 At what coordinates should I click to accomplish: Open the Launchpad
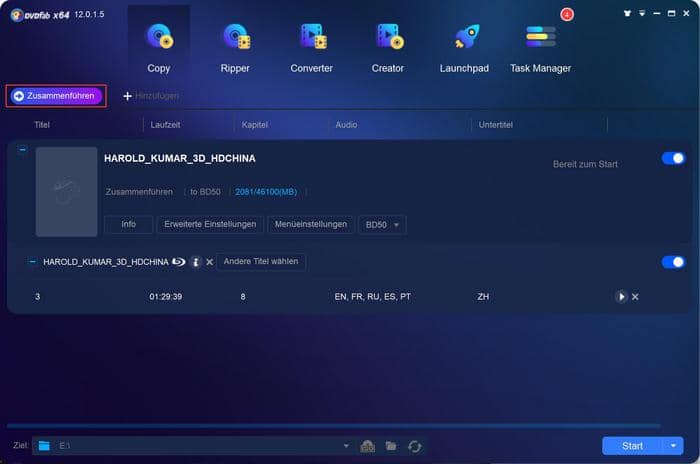coord(464,48)
